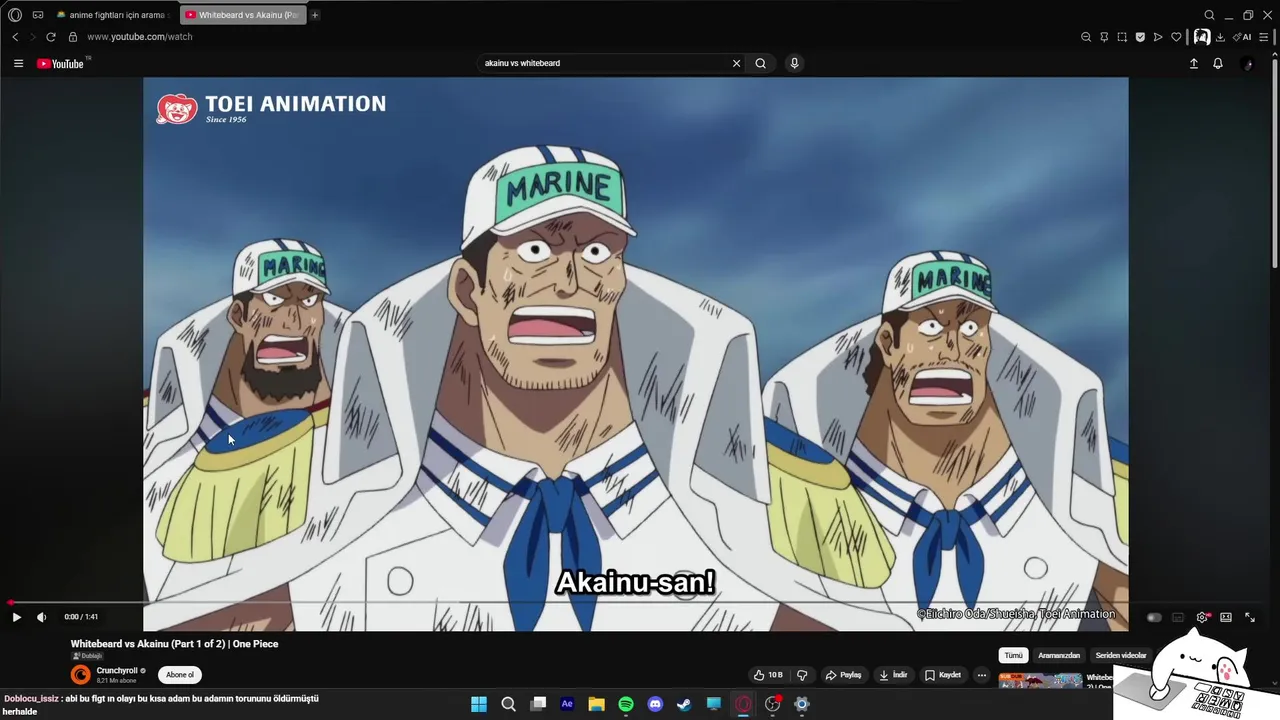
Task: Download the video with İndir button
Action: pos(893,675)
